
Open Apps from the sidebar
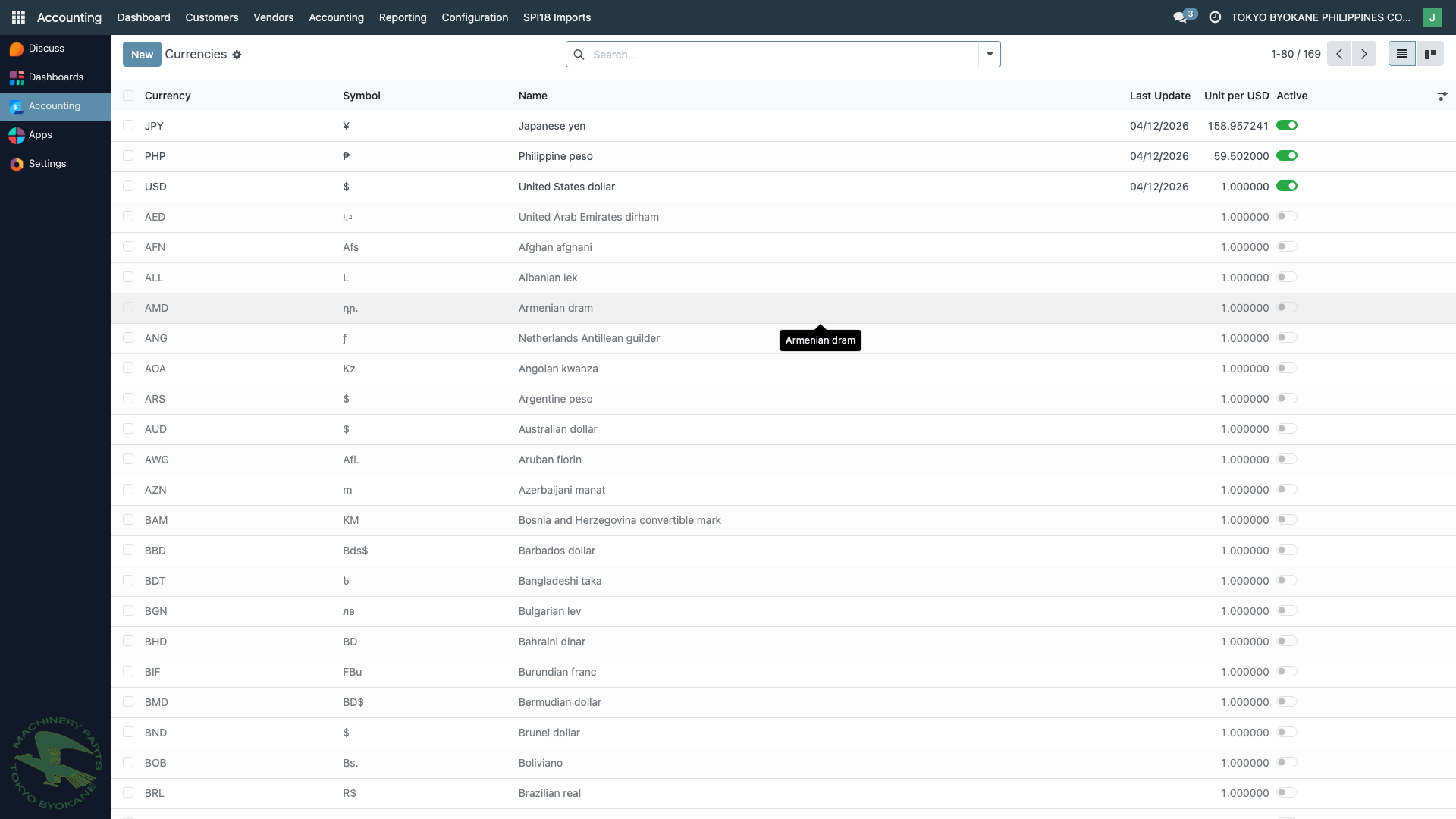pos(40,134)
